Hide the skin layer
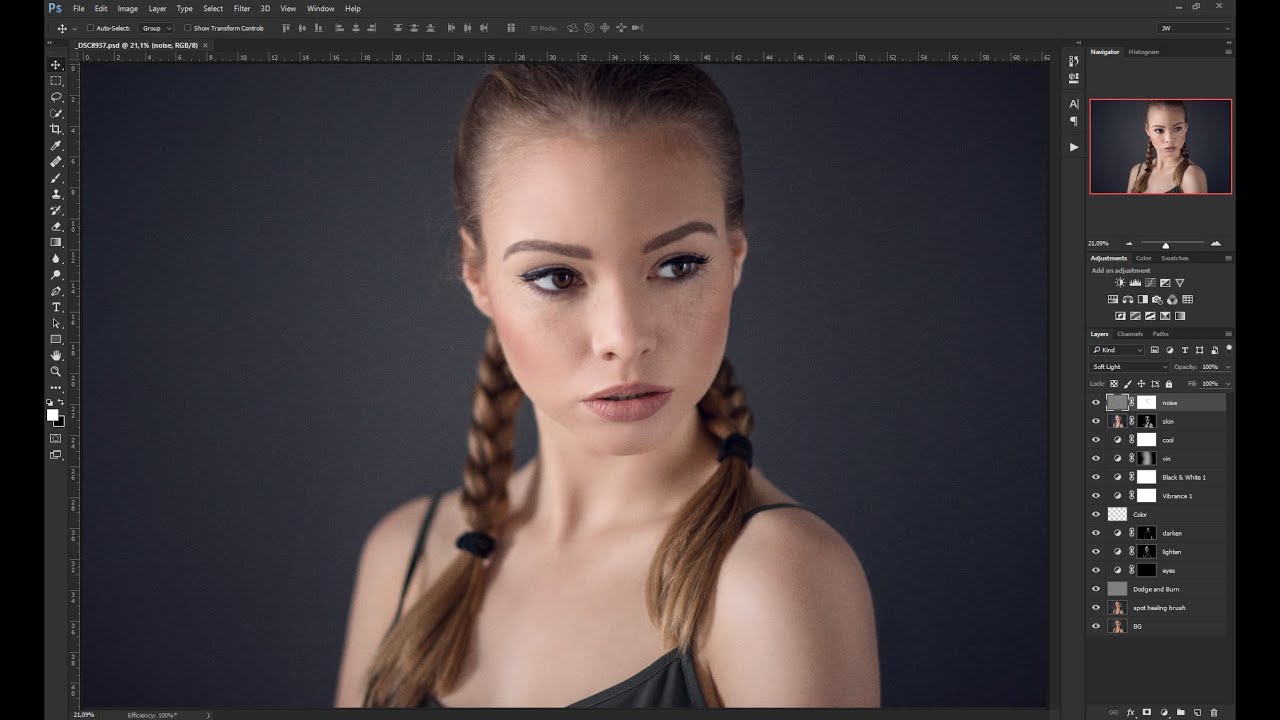The height and width of the screenshot is (720, 1280). [x=1096, y=422]
